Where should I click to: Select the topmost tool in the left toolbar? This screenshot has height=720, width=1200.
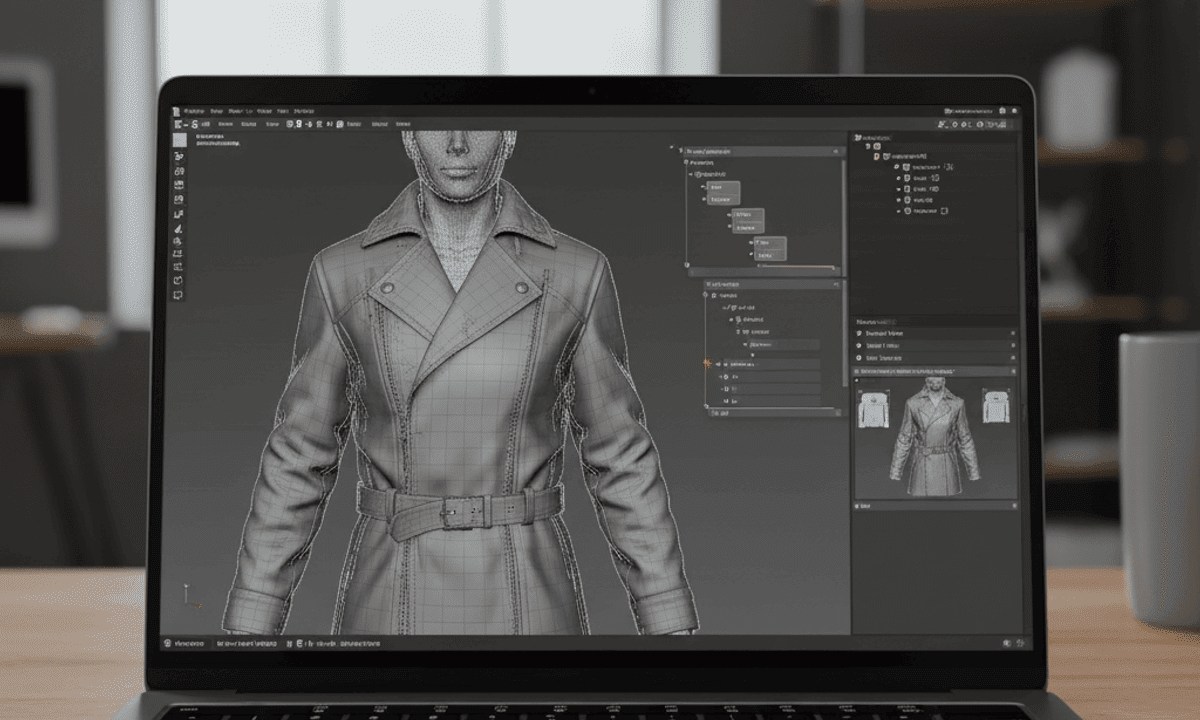(178, 140)
